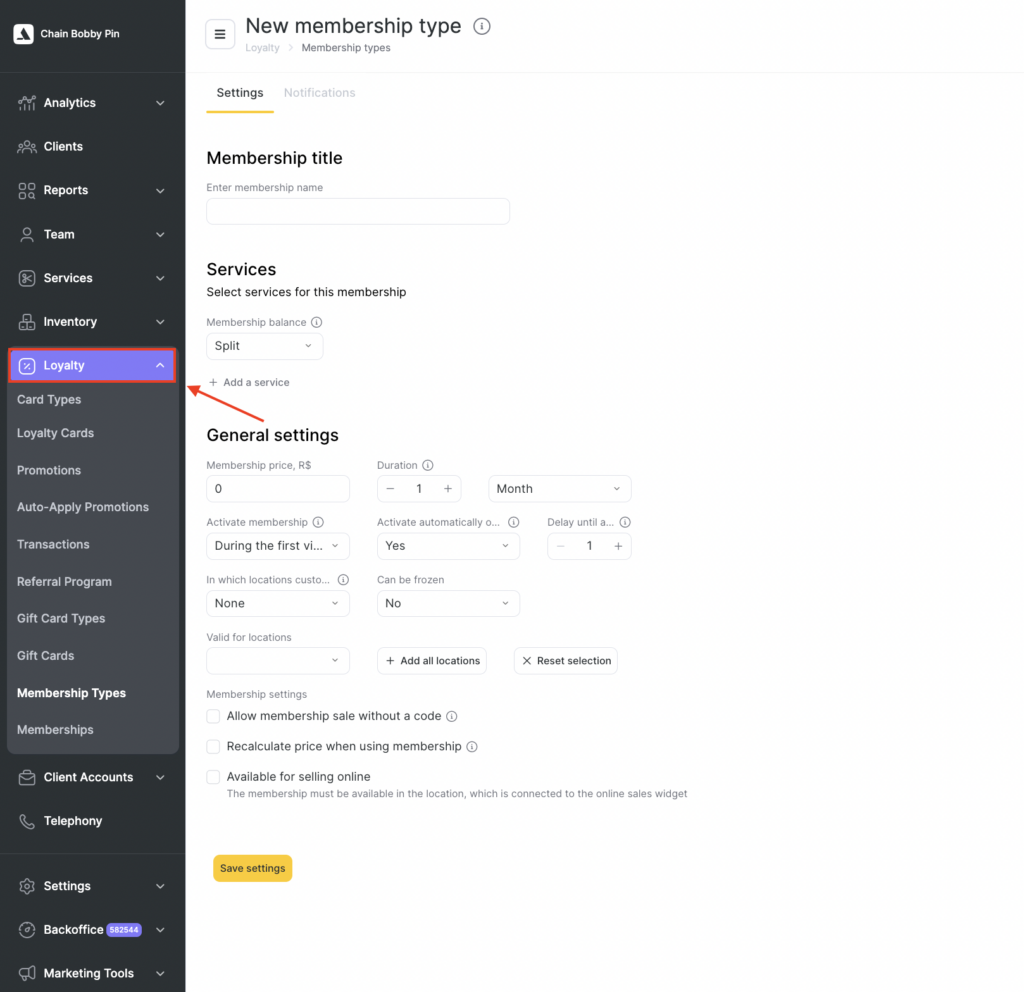This screenshot has width=1024, height=992.
Task: Open Gift Card Types in Loyalty menu
Action: click(61, 619)
